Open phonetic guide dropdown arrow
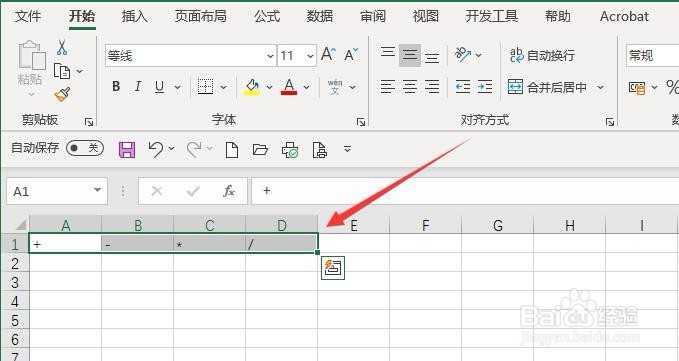The width and height of the screenshot is (679, 361). (352, 87)
